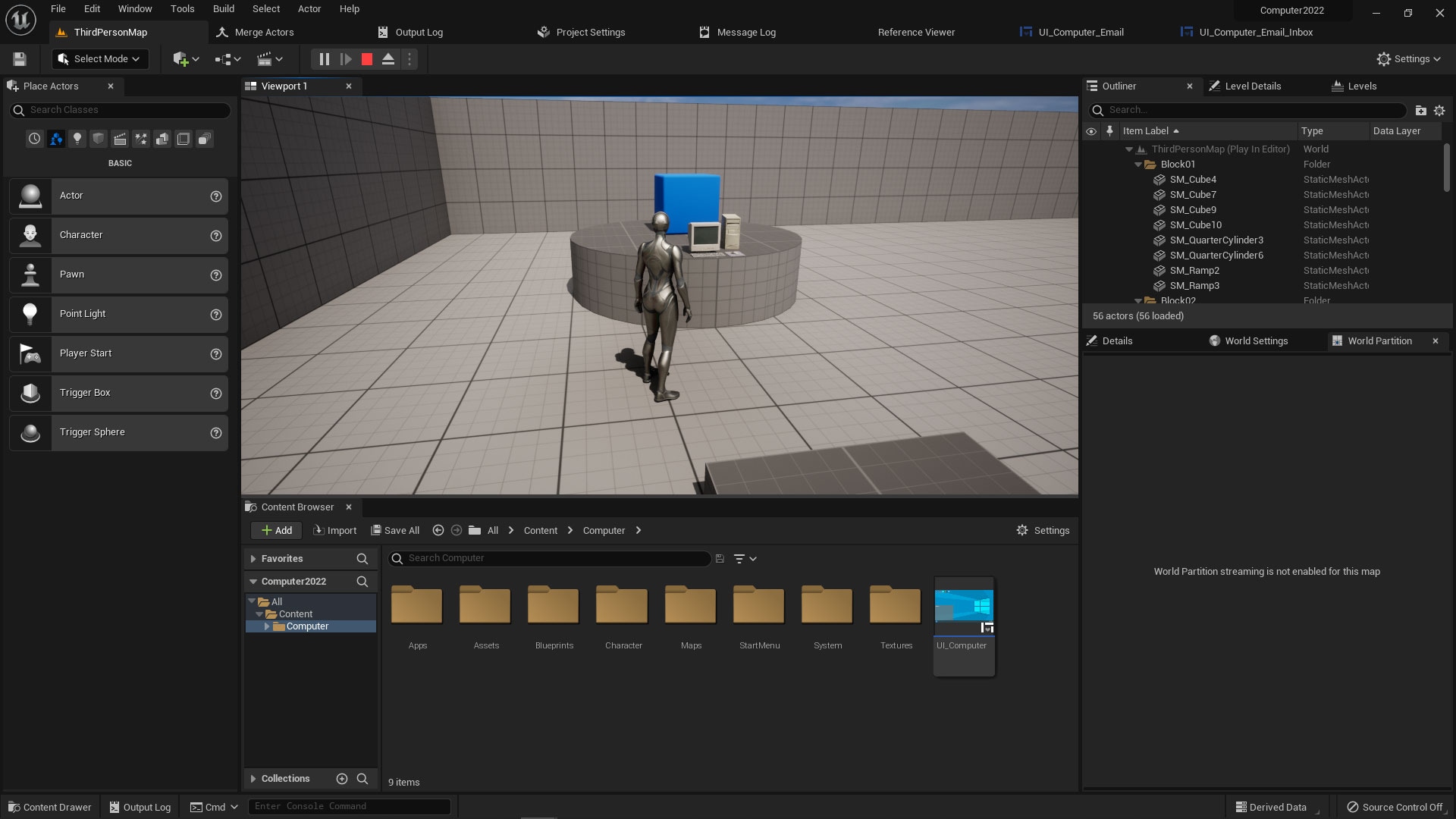Select the Visual Effects actors category
Screen dimensions: 1456x819
[141, 139]
